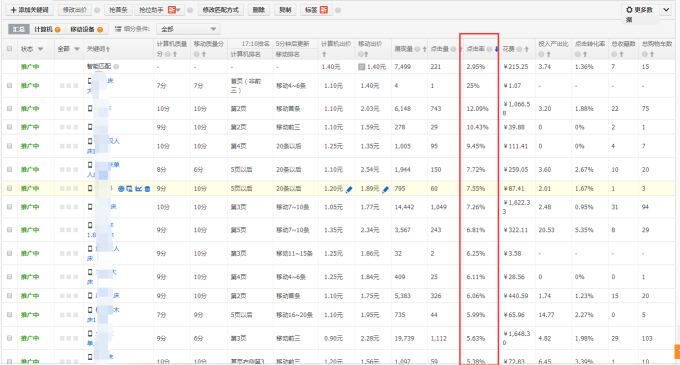Image resolution: width=680 pixels, height=365 pixels.
Task: Check the row with 6.81% click rate
Action: point(10,230)
